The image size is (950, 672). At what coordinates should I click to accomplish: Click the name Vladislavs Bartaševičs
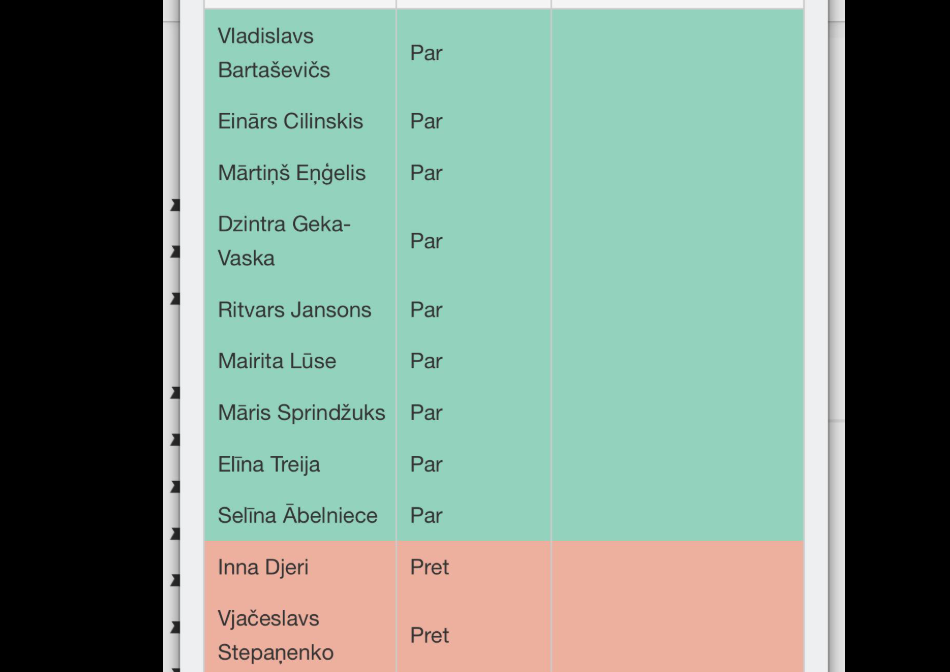point(274,53)
